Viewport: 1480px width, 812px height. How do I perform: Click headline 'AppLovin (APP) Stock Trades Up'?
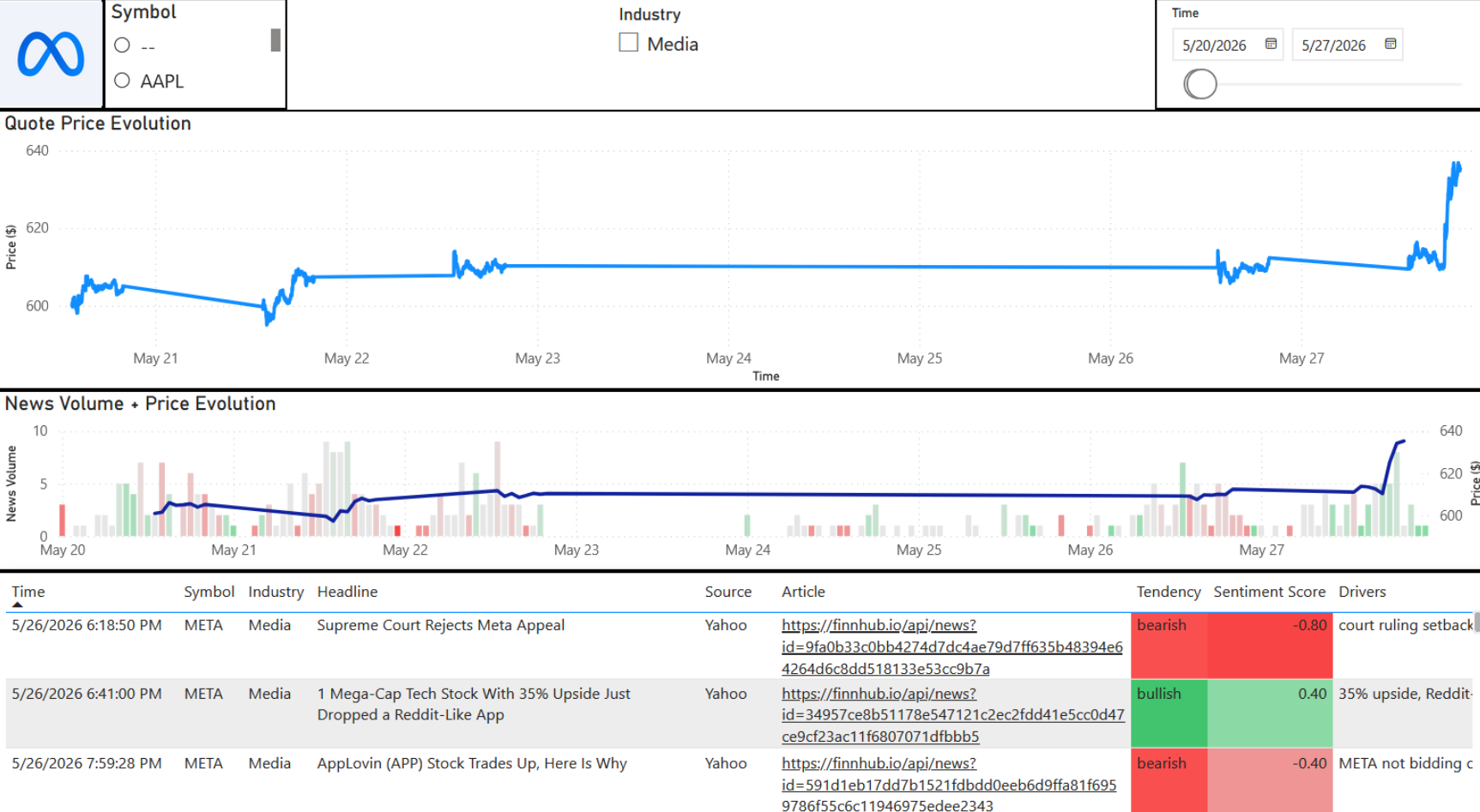pyautogui.click(x=472, y=763)
